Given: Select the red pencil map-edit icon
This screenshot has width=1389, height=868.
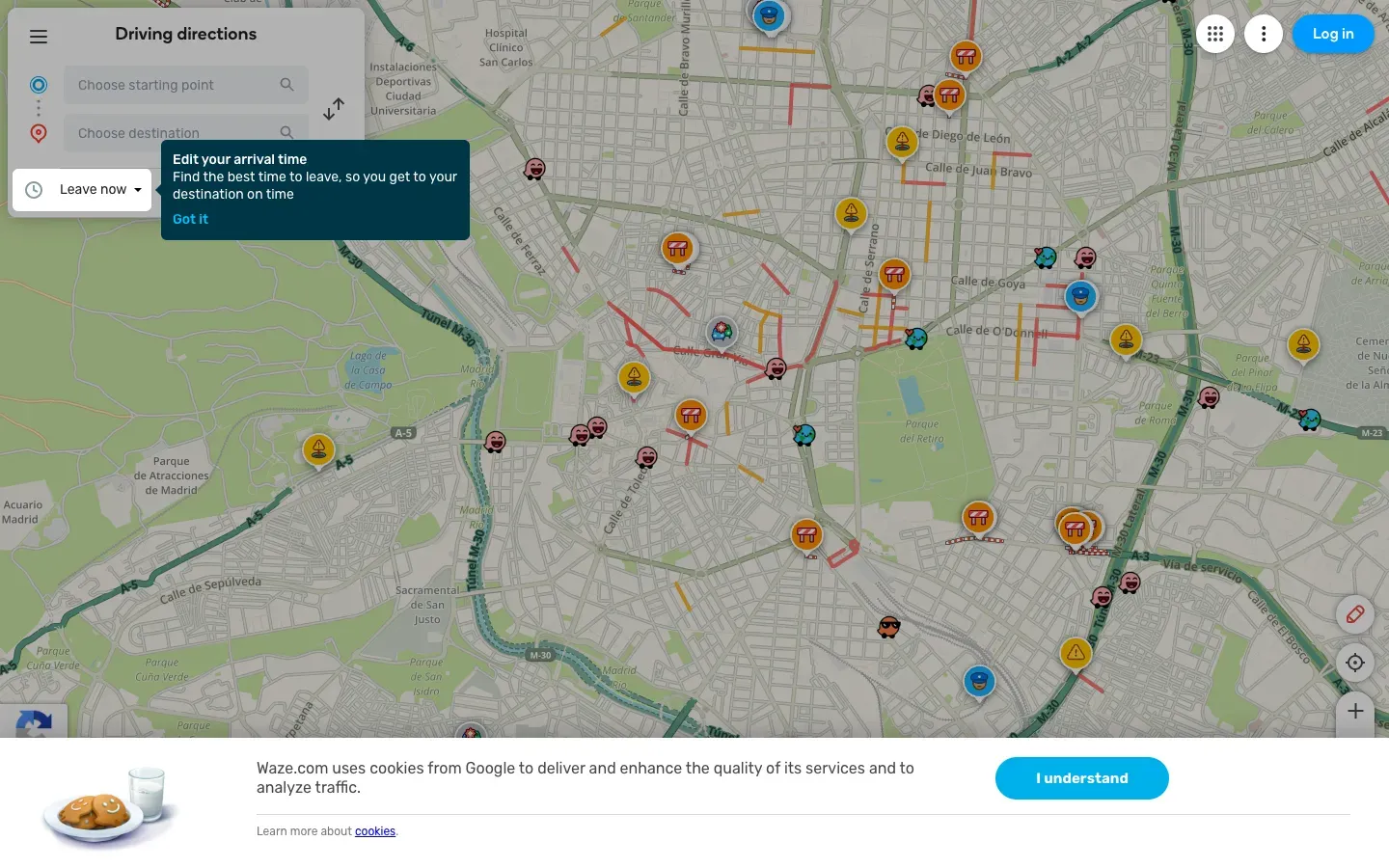Looking at the screenshot, I should coord(1355,614).
